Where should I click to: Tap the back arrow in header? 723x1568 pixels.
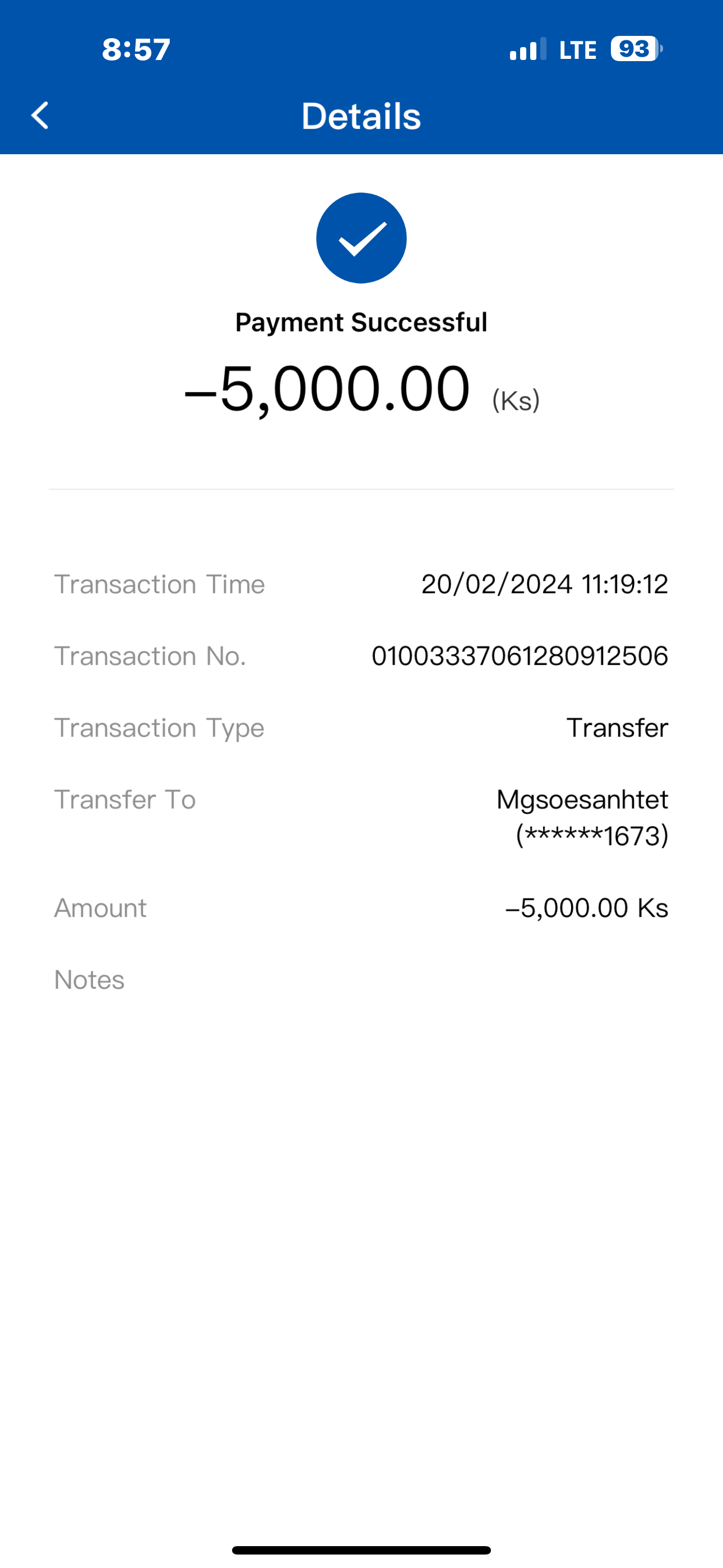coord(40,116)
